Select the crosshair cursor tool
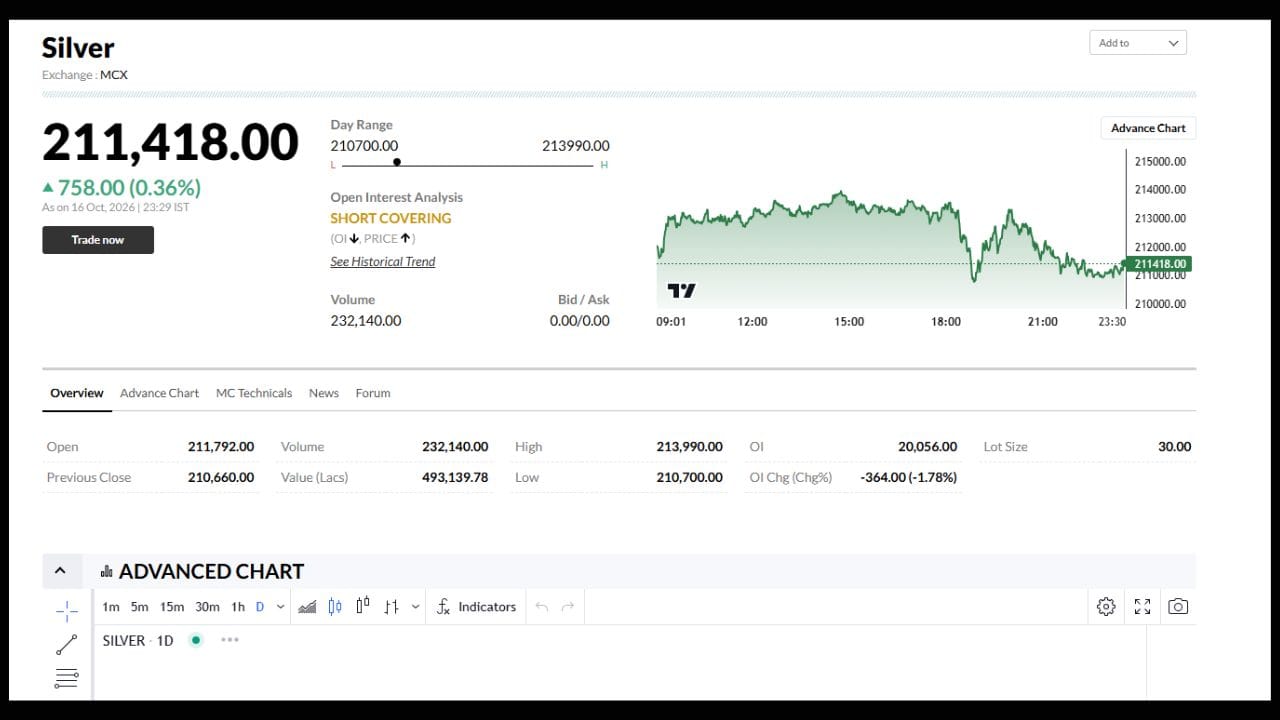This screenshot has height=720, width=1280. click(67, 610)
